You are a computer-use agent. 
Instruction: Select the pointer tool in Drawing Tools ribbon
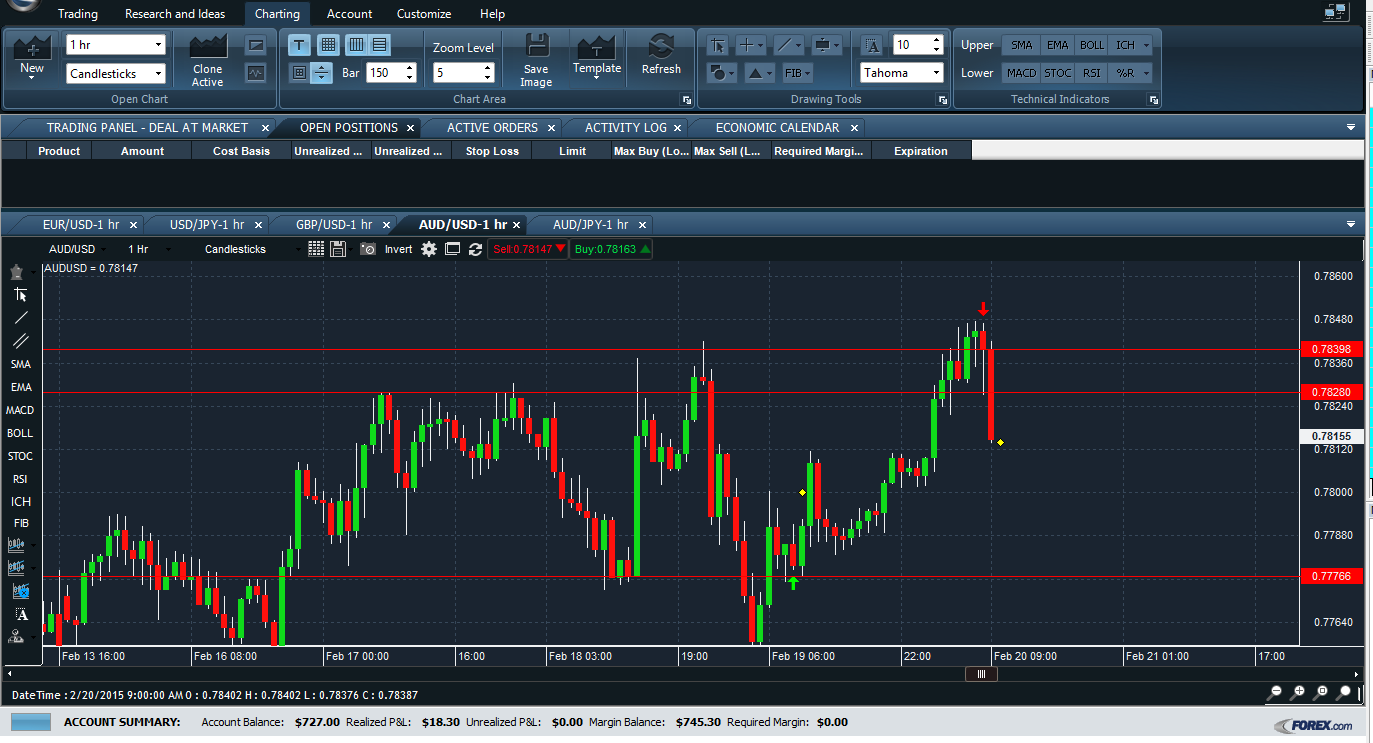717,45
